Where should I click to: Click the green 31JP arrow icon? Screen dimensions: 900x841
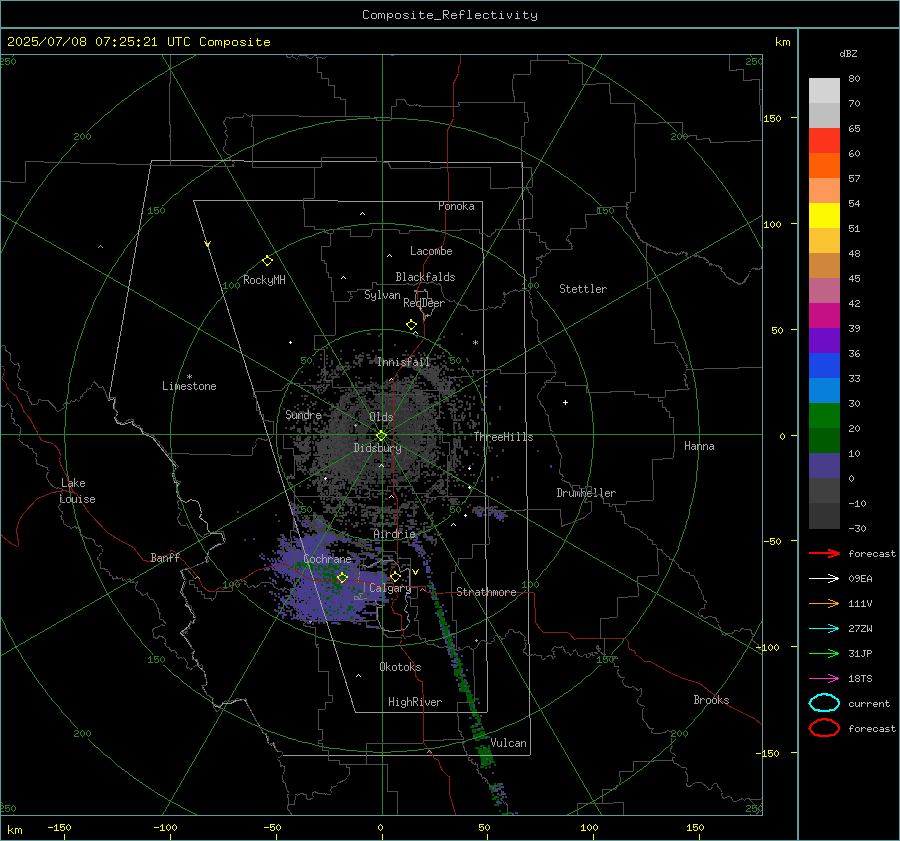[x=824, y=653]
